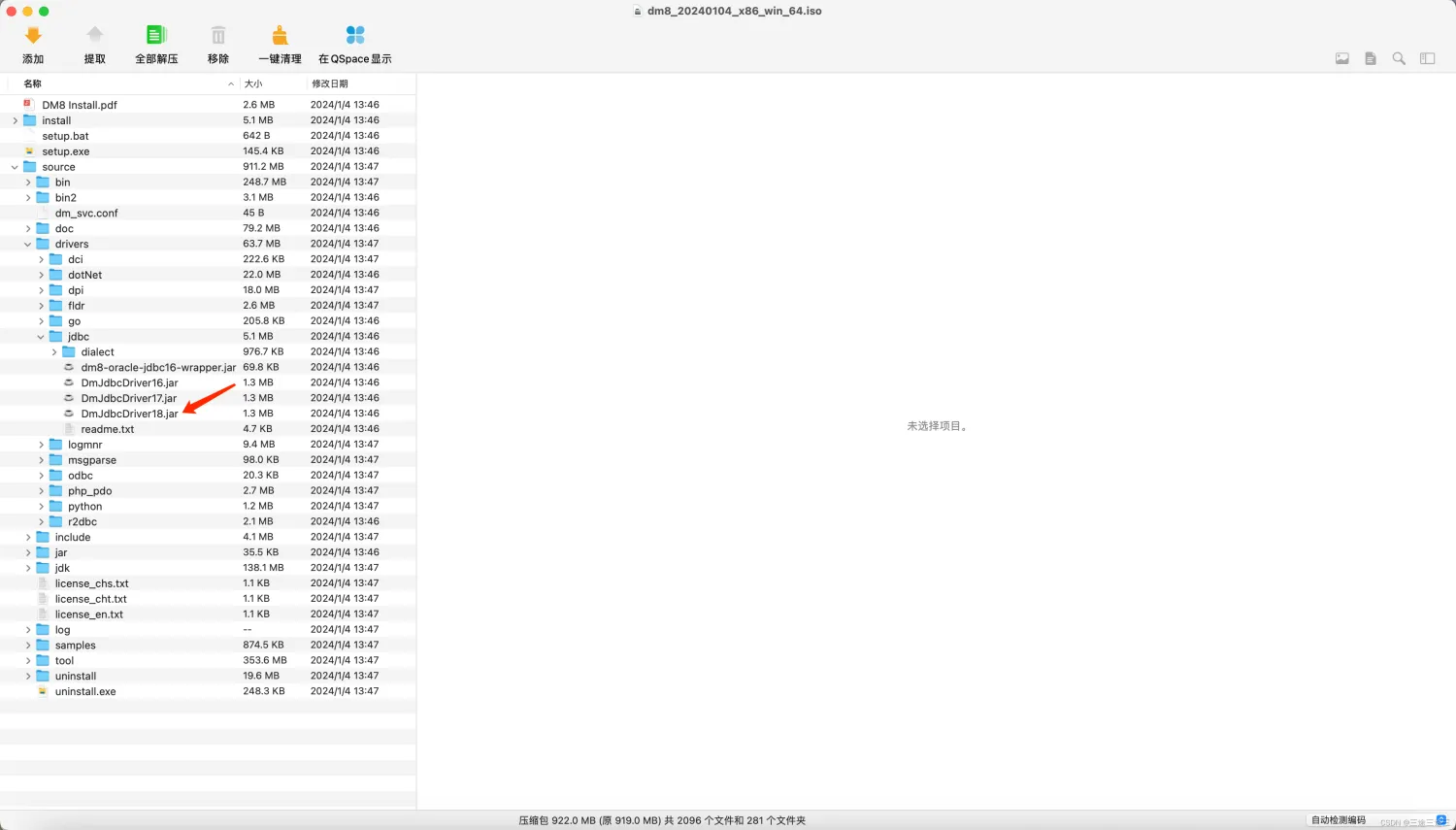
Task: Expand the bin folder
Action: (28, 183)
